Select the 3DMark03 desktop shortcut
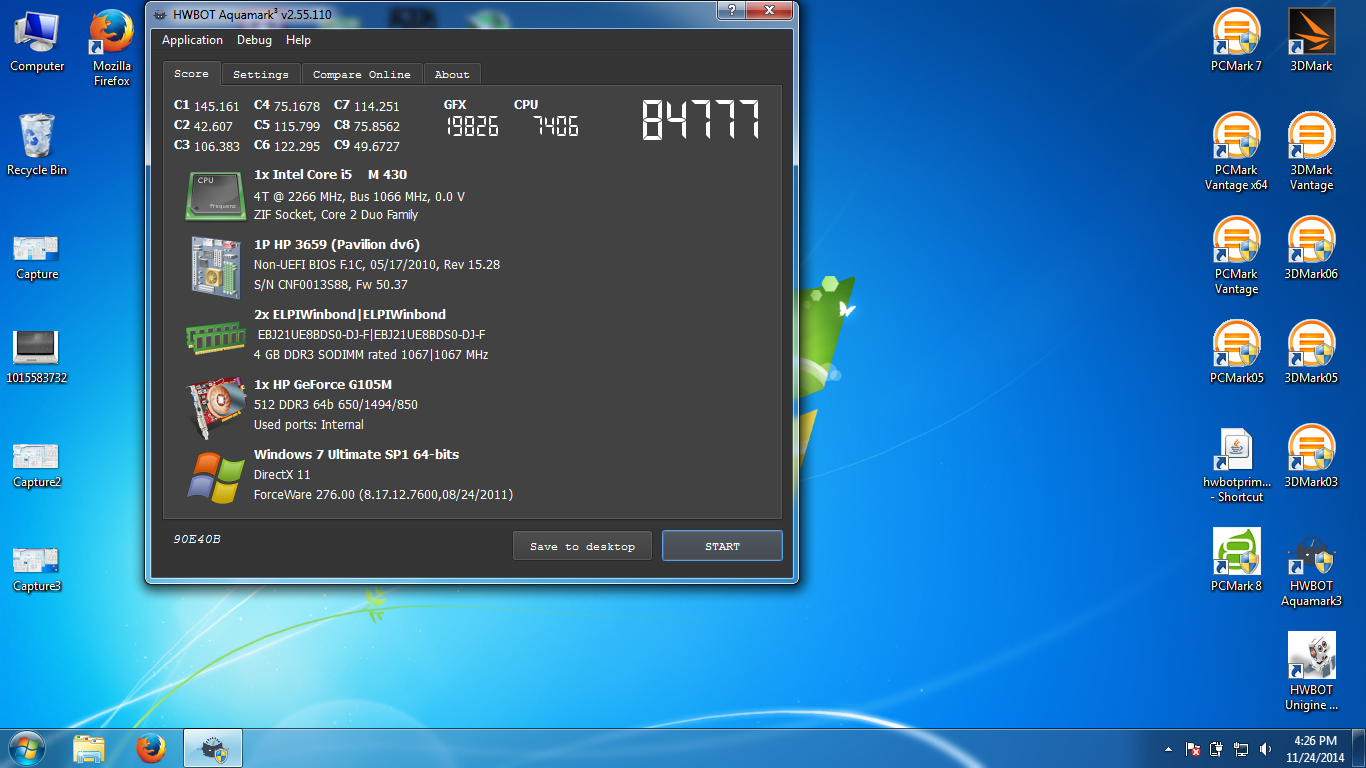Image resolution: width=1366 pixels, height=768 pixels. tap(1312, 457)
